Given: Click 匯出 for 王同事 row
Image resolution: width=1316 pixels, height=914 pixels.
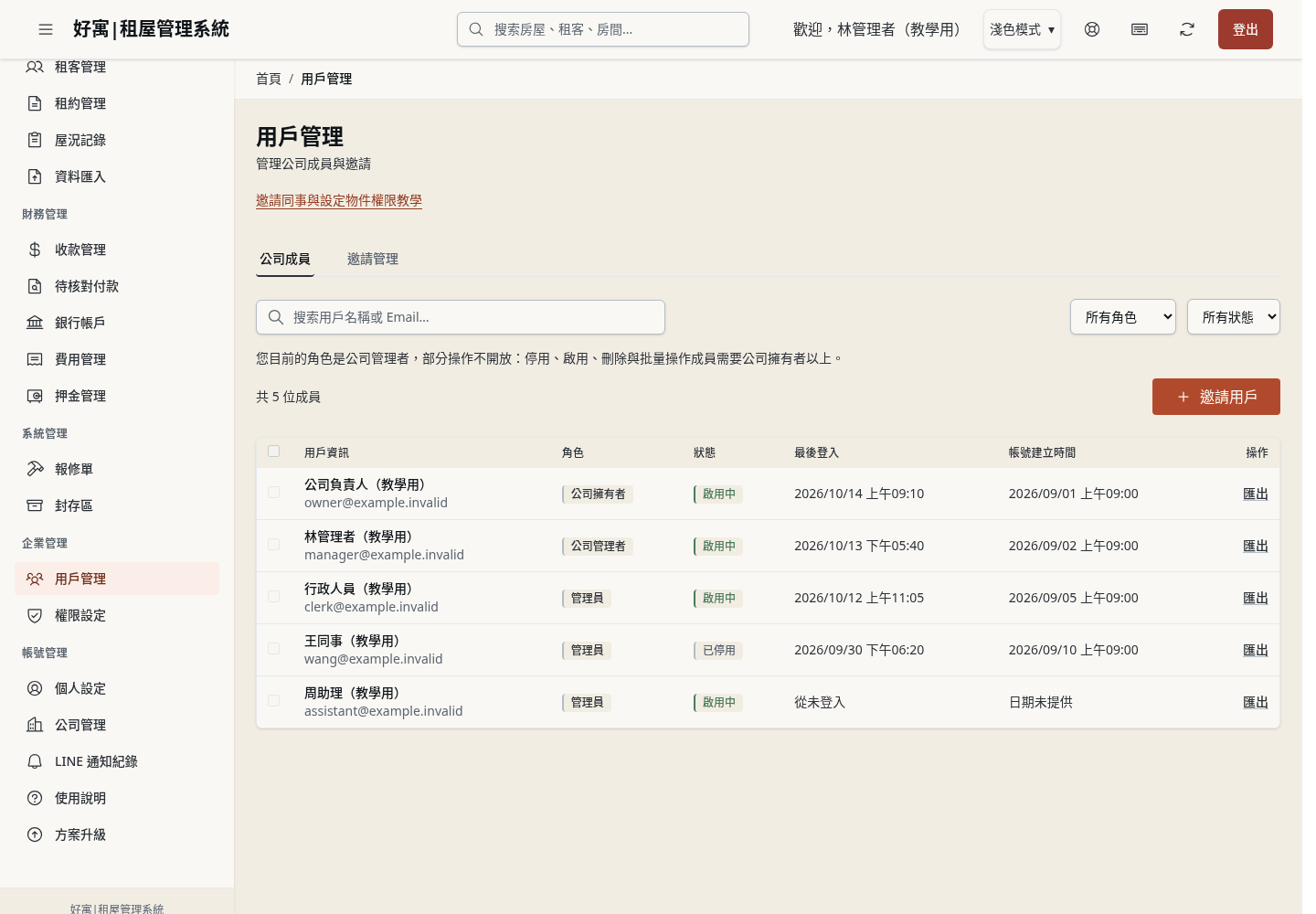Looking at the screenshot, I should 1256,650.
